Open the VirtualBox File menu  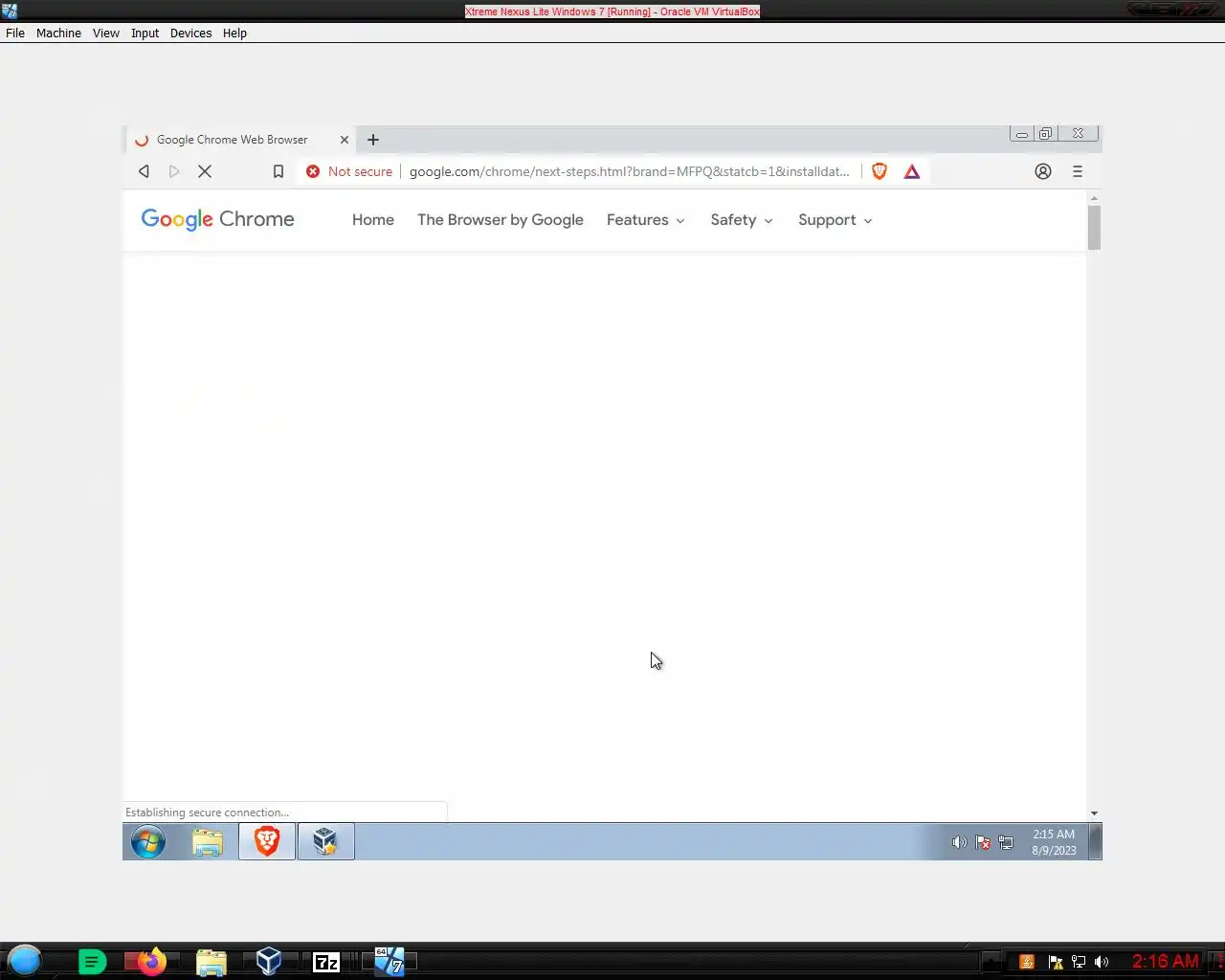point(15,33)
